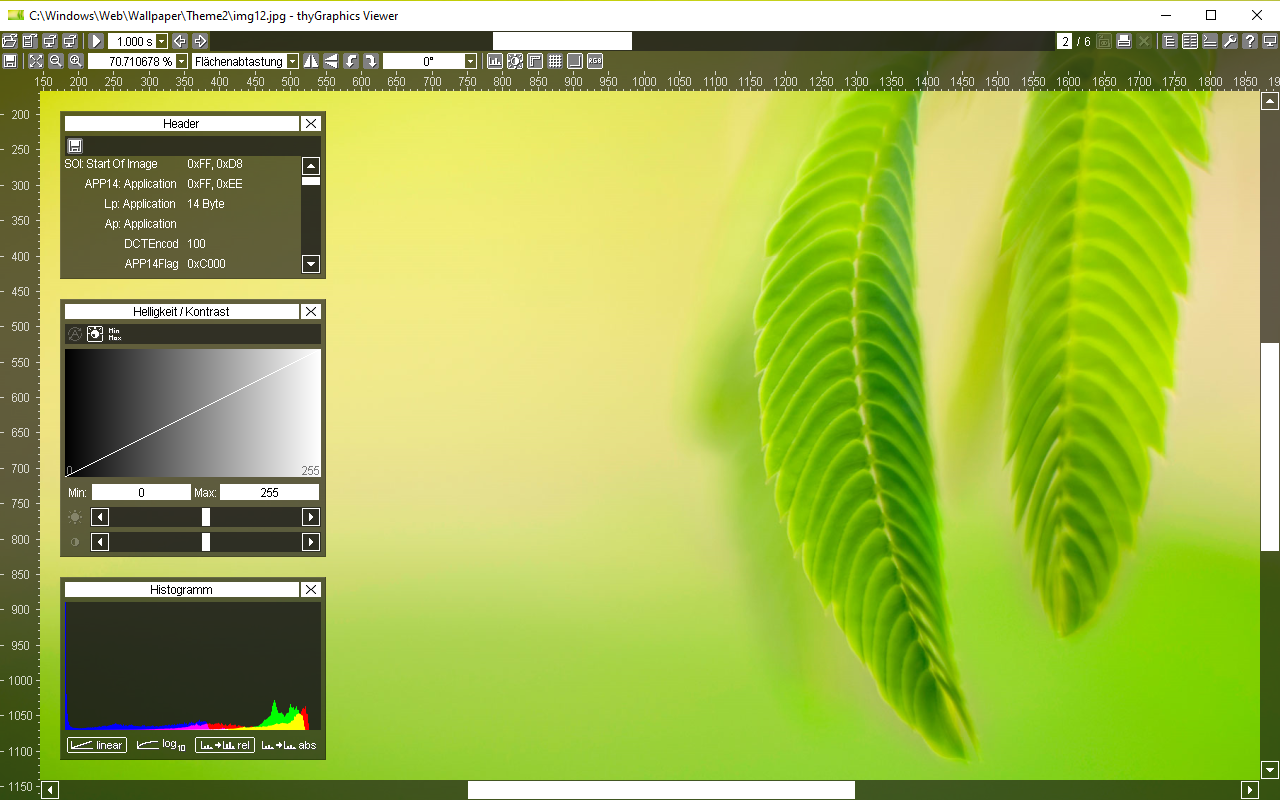
Task: Expand the zoom percentage dropdown
Action: 181,61
